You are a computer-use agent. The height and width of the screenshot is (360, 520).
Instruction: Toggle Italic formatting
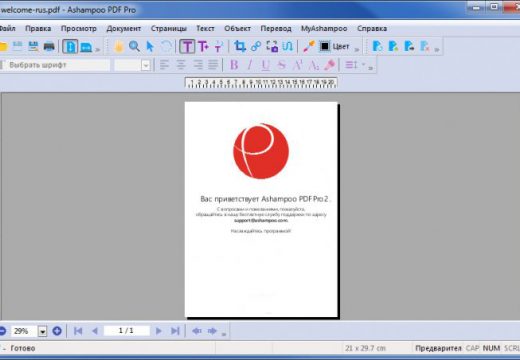[x=250, y=65]
